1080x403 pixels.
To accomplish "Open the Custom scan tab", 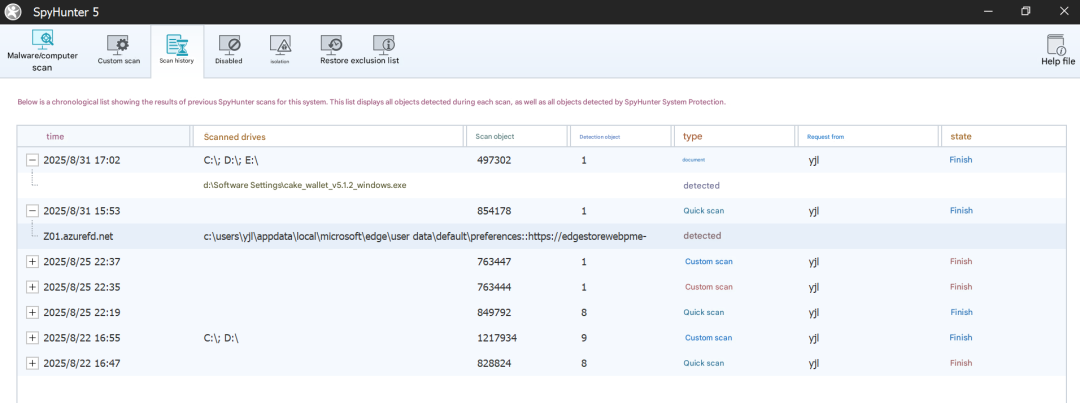I will tap(118, 50).
